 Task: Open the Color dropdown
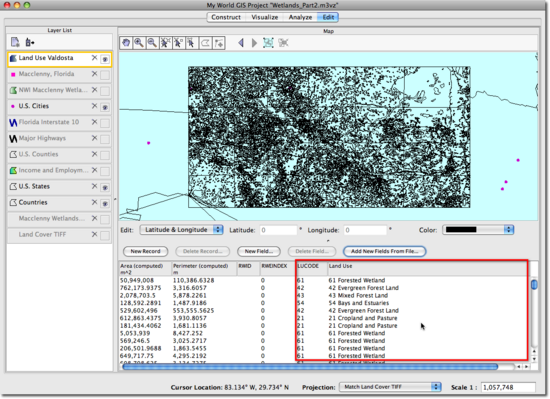[478, 230]
